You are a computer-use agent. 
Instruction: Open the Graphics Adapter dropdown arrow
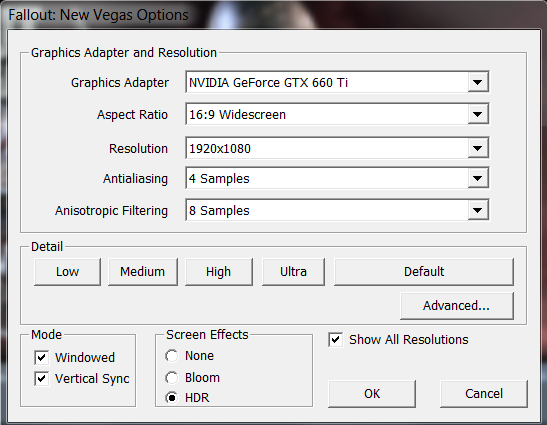(477, 82)
